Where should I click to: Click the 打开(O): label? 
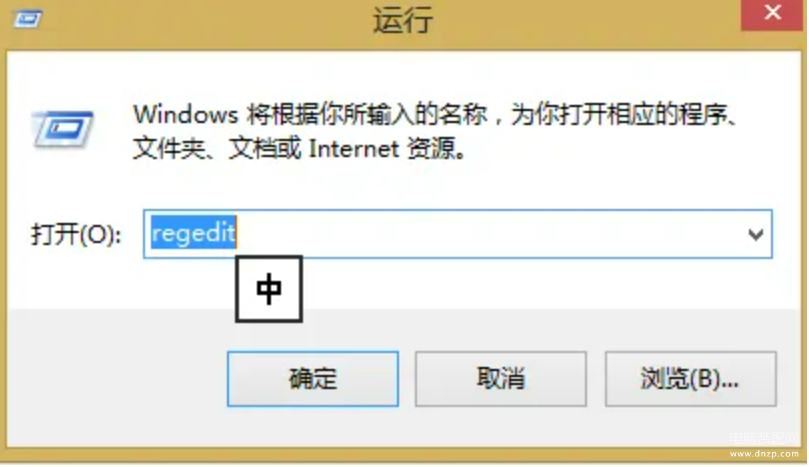pos(76,235)
